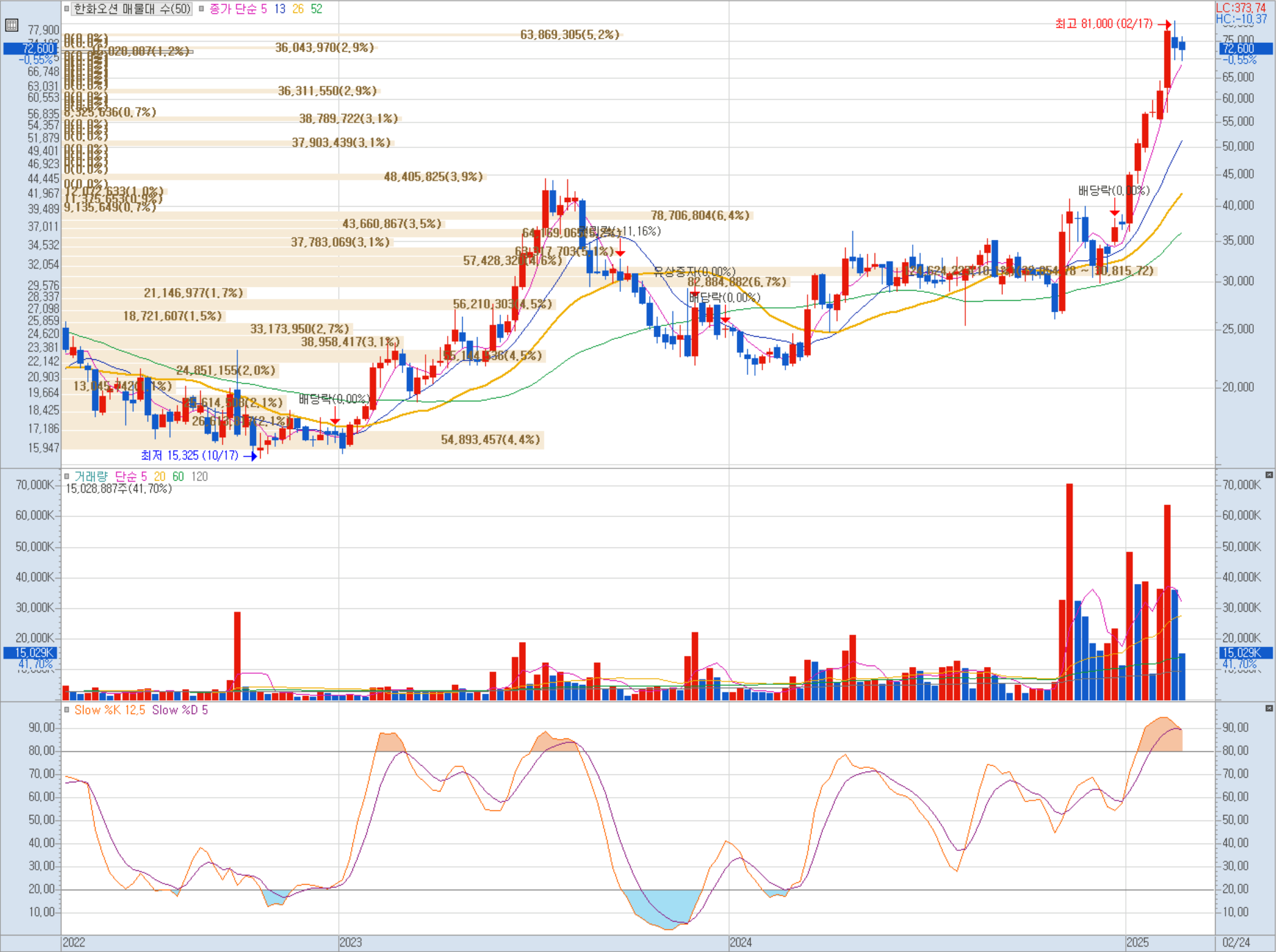
Task: Toggle the square marker beside Slow %K
Action: (67, 710)
